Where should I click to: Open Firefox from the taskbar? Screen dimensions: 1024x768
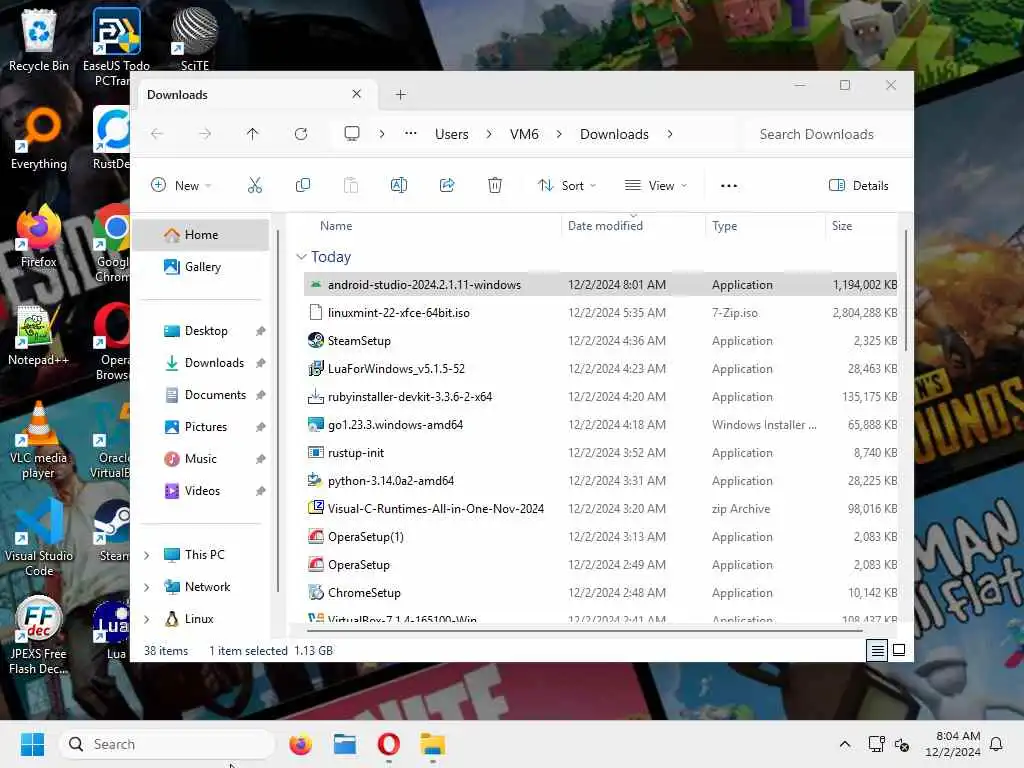point(300,744)
